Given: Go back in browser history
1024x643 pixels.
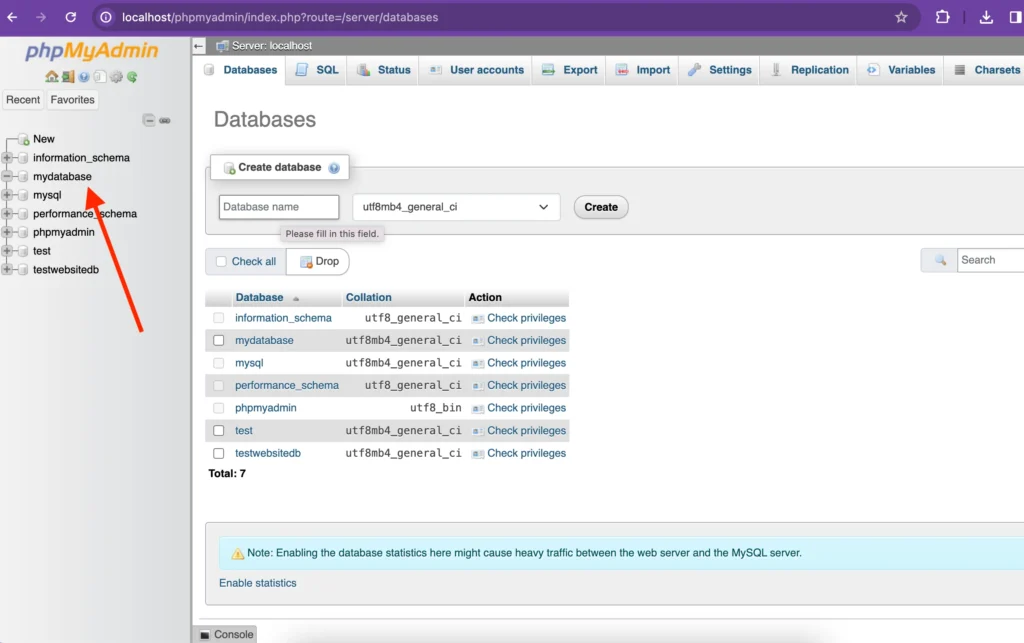Looking at the screenshot, I should [12, 17].
